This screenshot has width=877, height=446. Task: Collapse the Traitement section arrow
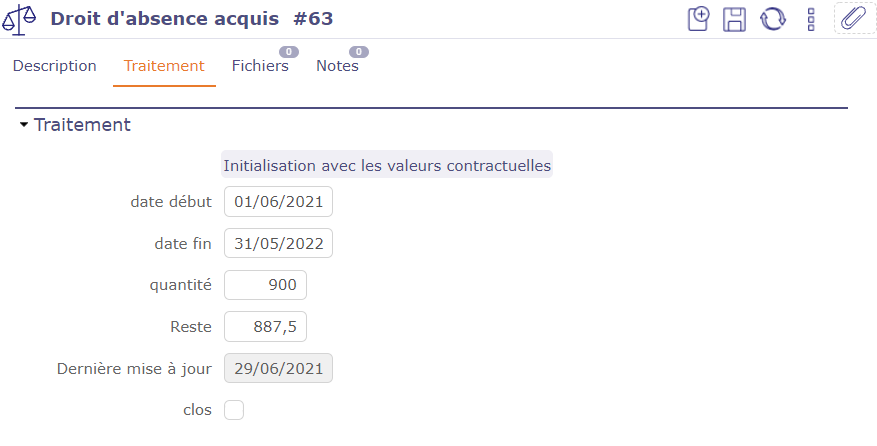(x=24, y=125)
